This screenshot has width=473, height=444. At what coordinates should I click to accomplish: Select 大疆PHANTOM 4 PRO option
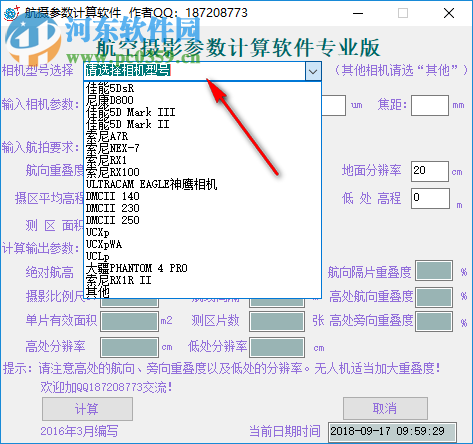coord(202,268)
